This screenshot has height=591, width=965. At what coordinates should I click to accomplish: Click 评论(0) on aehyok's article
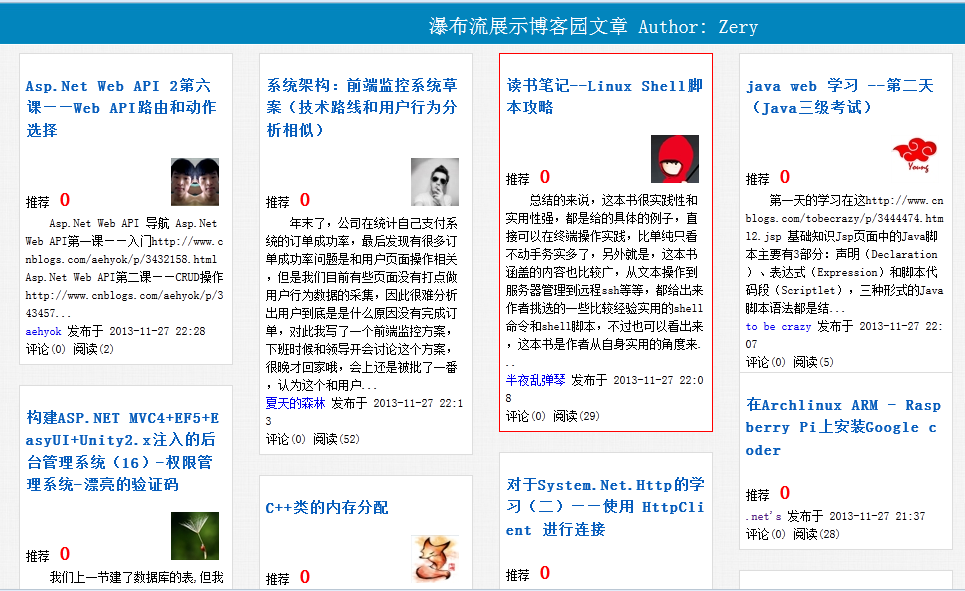tap(46, 349)
